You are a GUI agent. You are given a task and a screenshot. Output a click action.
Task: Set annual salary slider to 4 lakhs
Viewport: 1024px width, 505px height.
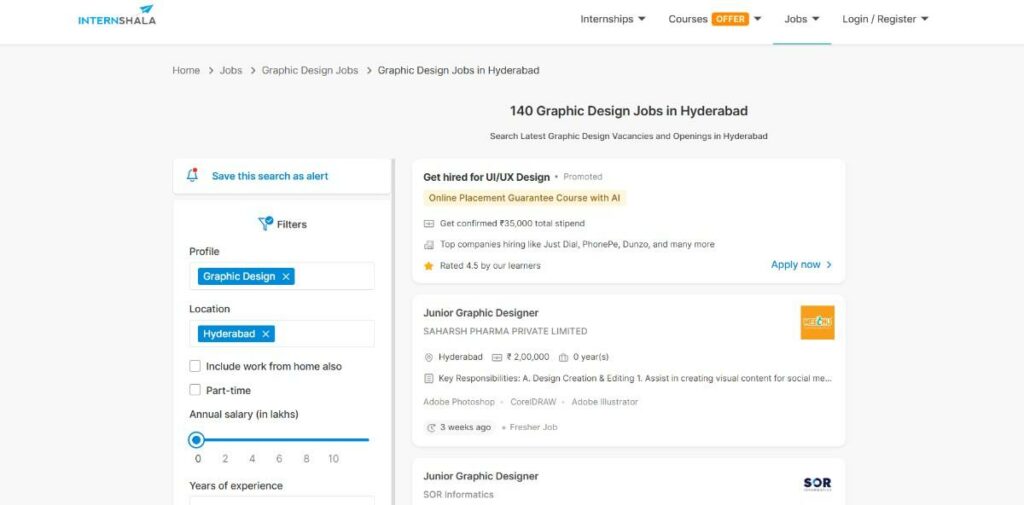(x=252, y=440)
